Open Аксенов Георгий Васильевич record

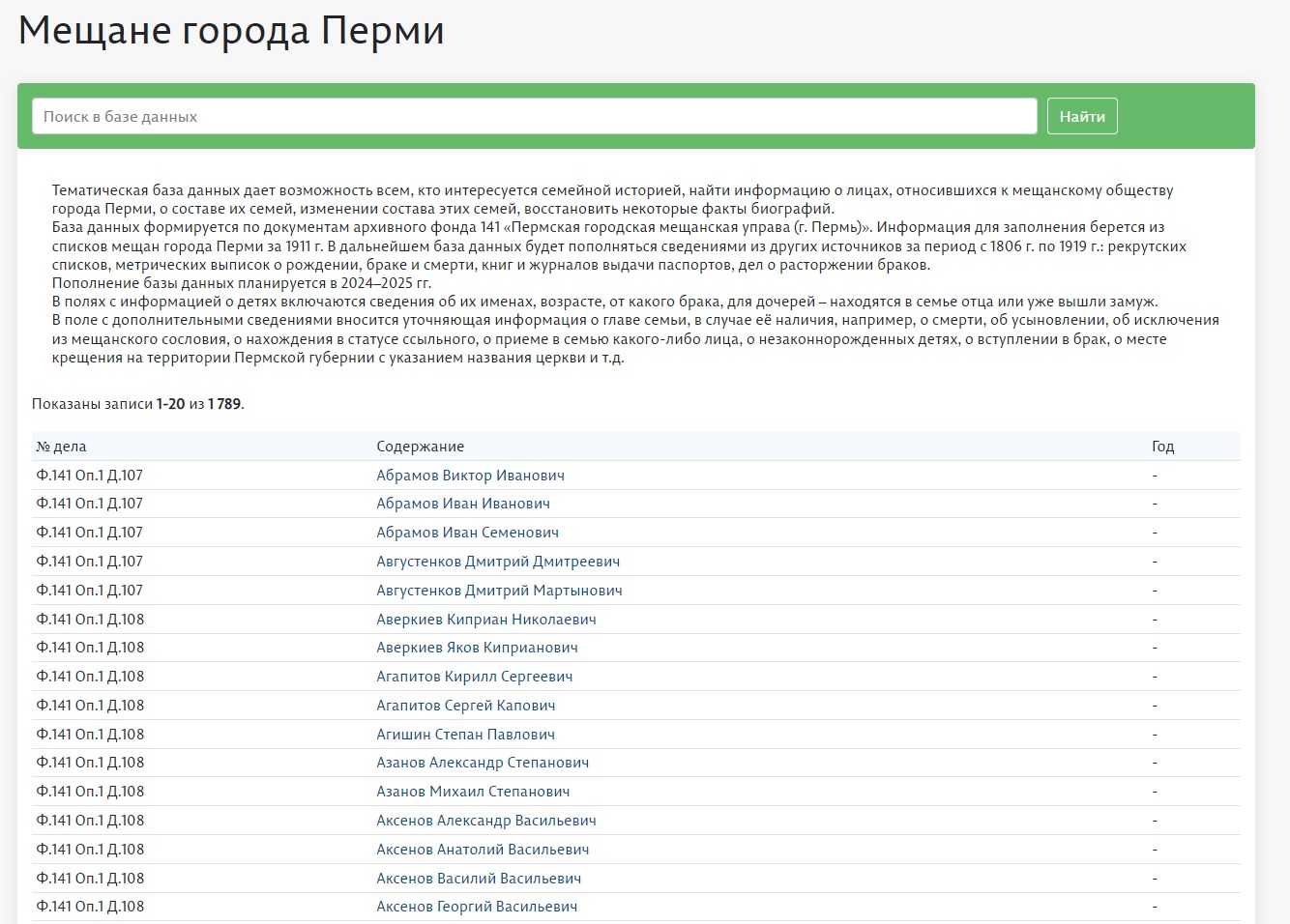tap(477, 907)
